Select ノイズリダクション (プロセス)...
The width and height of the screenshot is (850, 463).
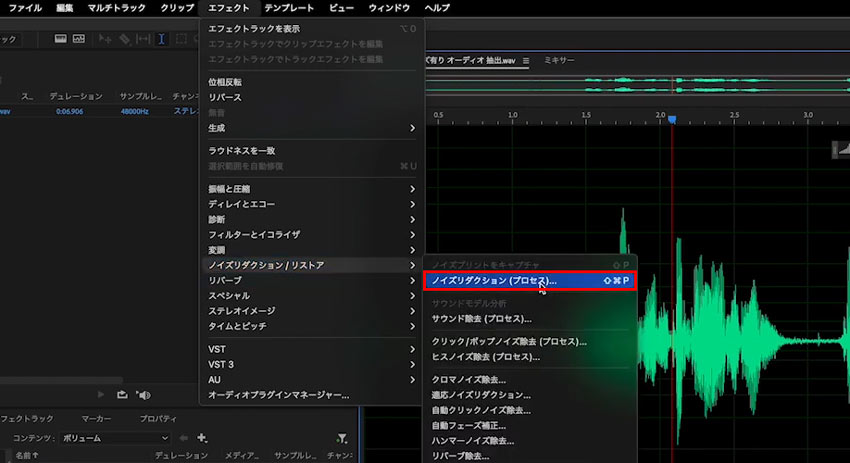[530, 281]
